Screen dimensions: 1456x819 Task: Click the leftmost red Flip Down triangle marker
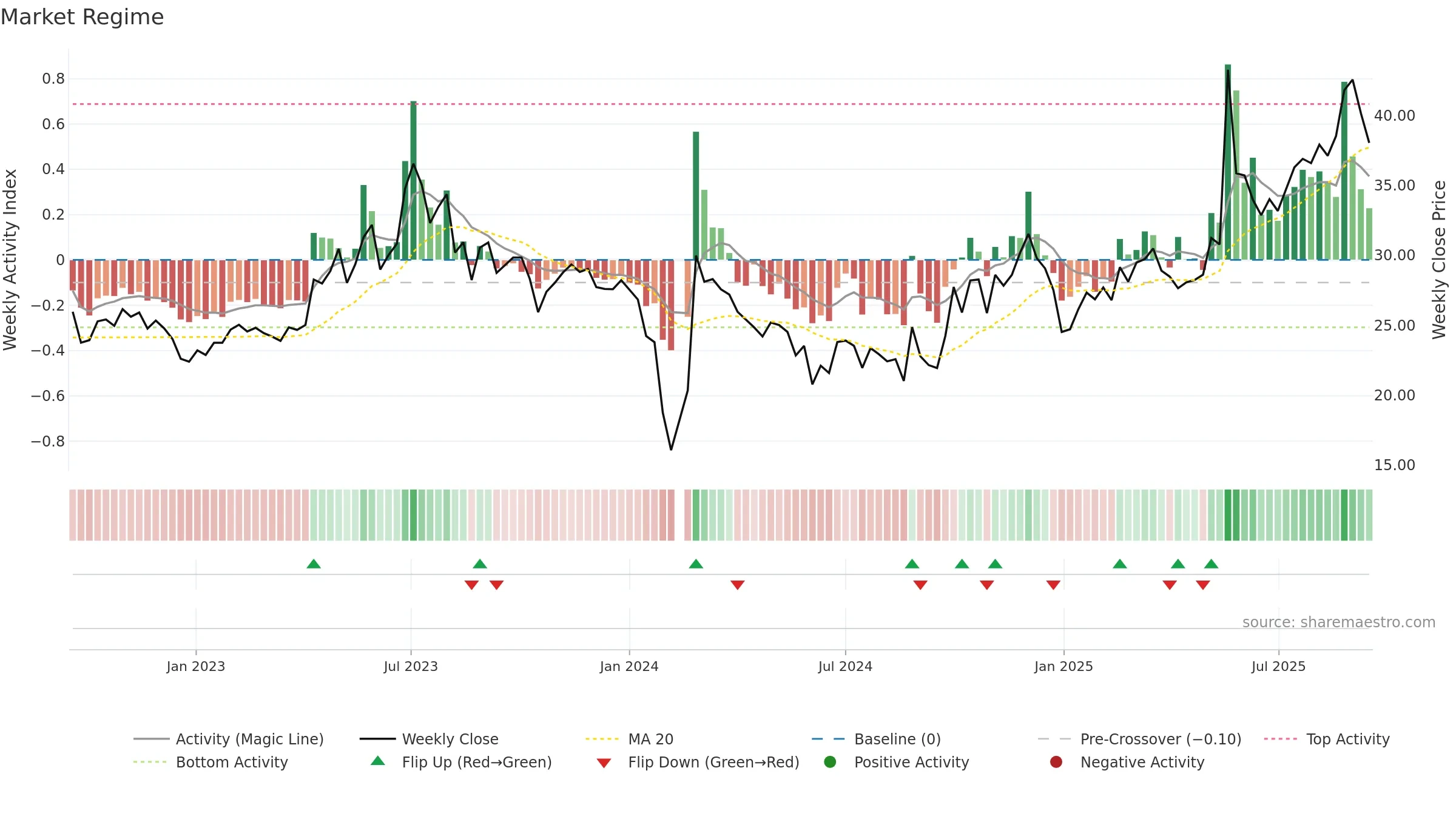(471, 585)
